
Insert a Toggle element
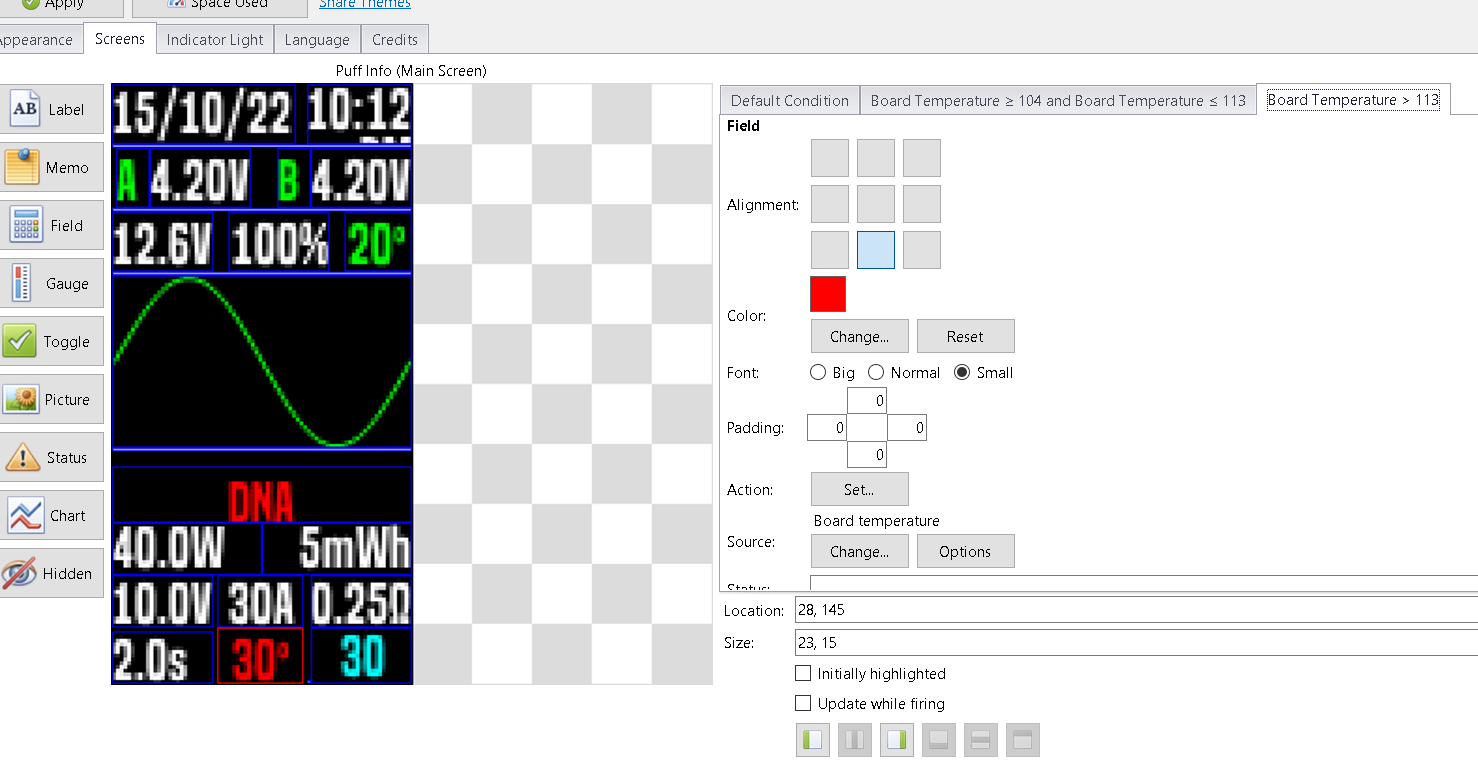coord(52,342)
